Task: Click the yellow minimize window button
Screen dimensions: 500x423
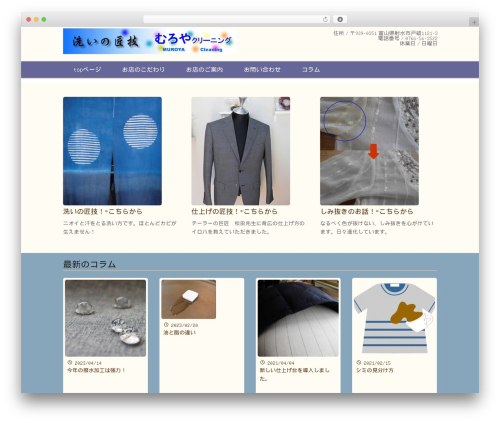Action: [36, 19]
